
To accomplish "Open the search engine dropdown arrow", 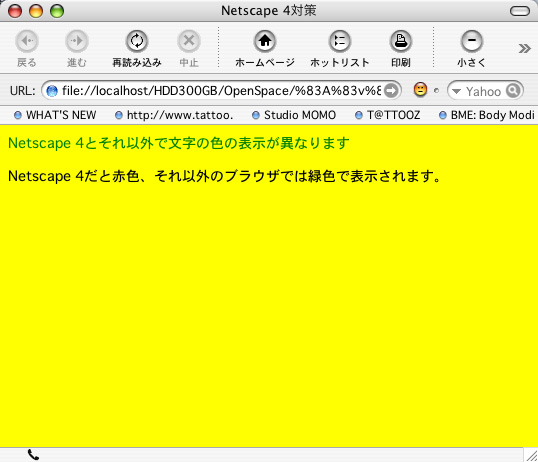I will pos(456,91).
